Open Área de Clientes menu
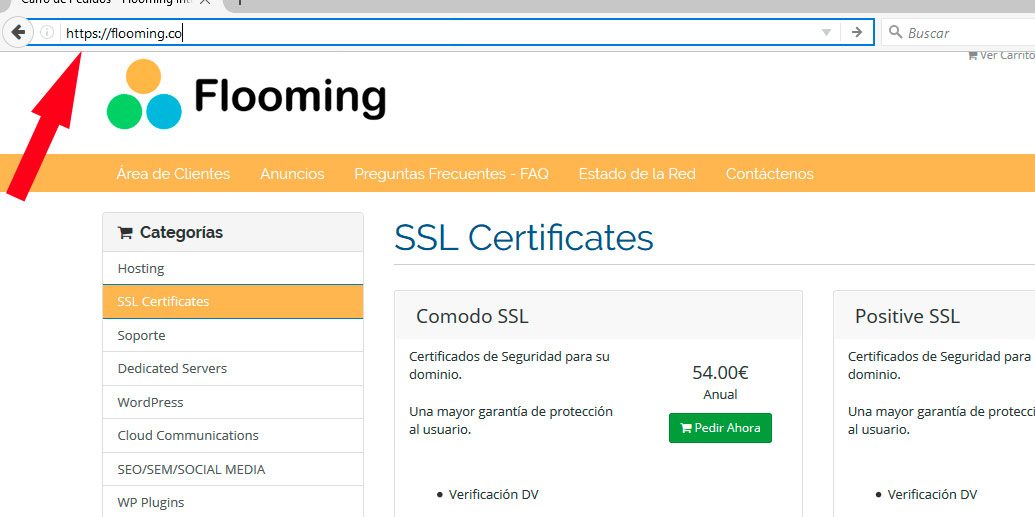This screenshot has height=517, width=1035. (x=173, y=174)
